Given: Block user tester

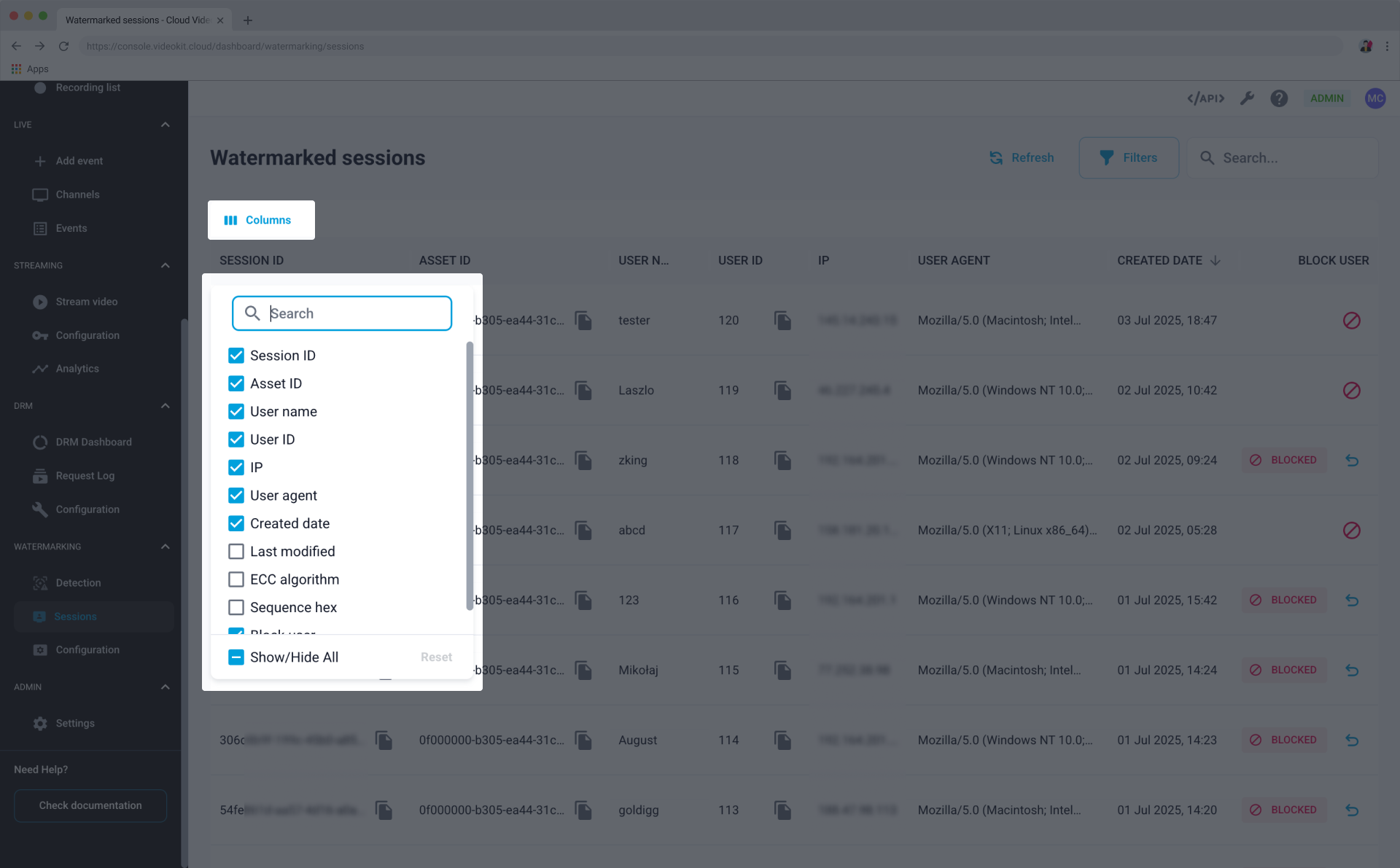Looking at the screenshot, I should [1351, 321].
